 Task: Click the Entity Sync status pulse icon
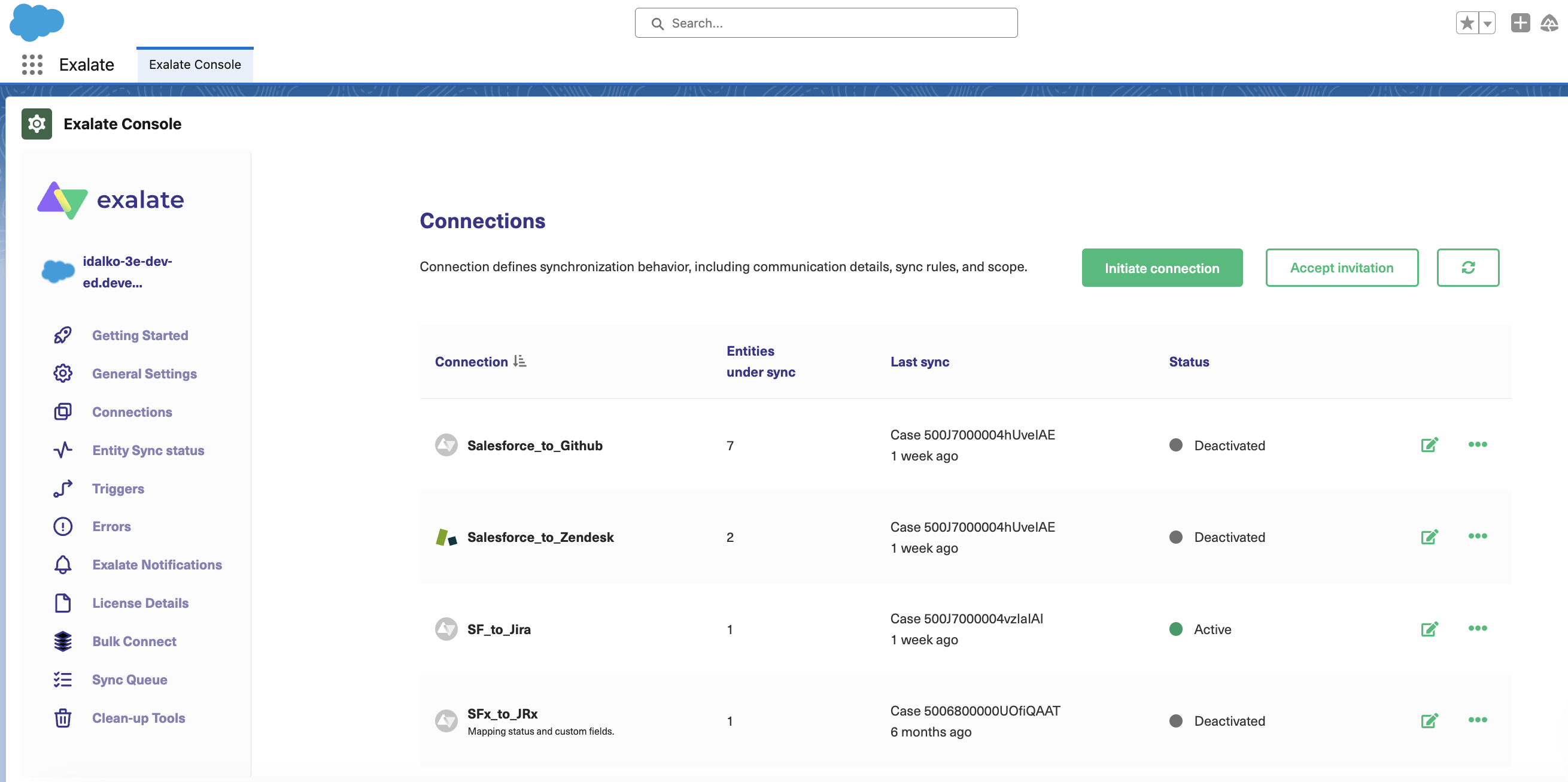(x=63, y=450)
